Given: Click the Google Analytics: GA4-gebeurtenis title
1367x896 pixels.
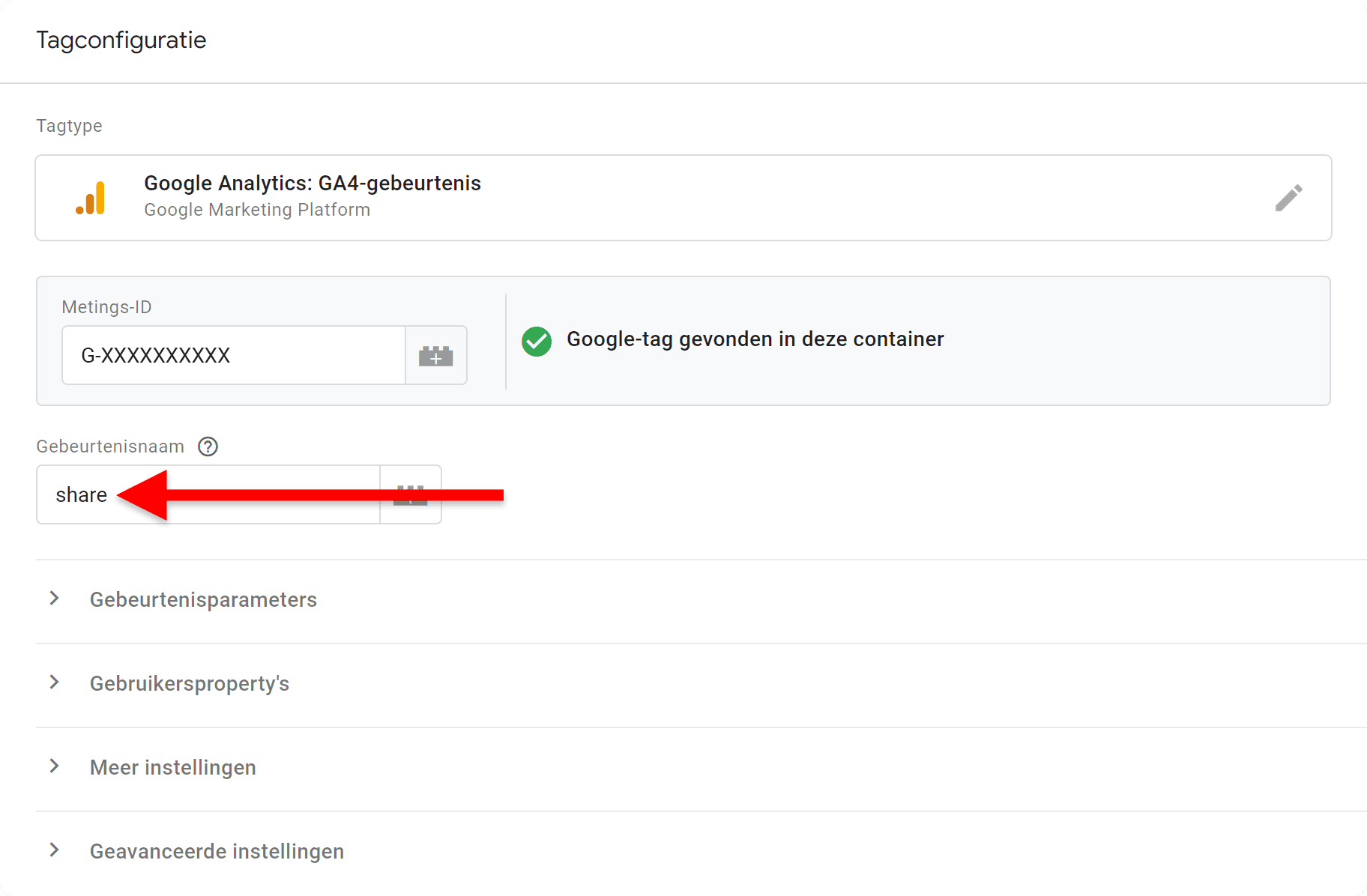Looking at the screenshot, I should (312, 182).
